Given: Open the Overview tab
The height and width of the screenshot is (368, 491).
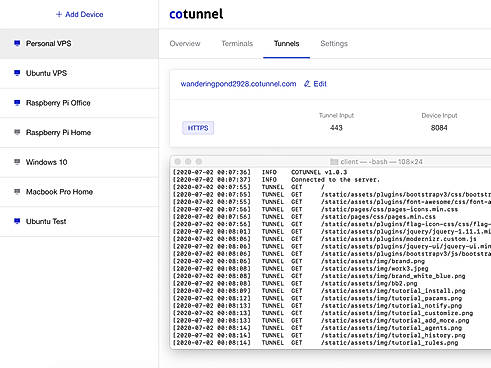Looking at the screenshot, I should [185, 44].
